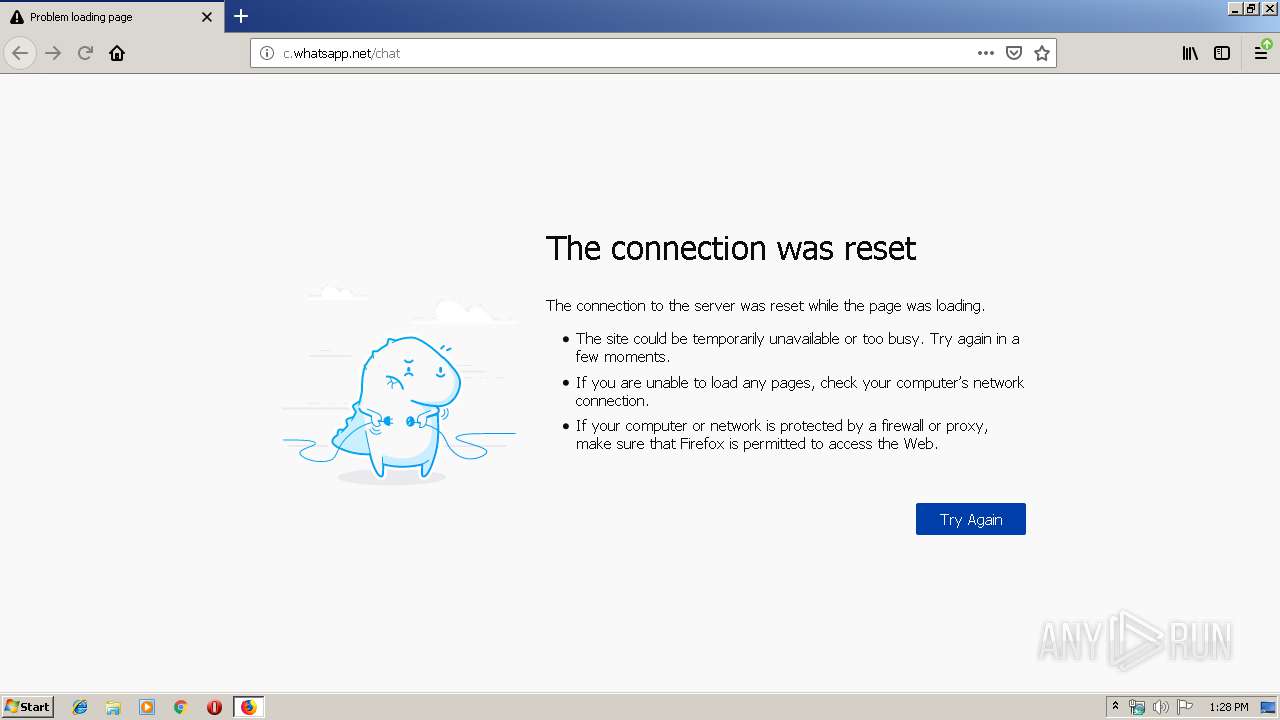Reload the current page
1280x720 pixels.
pos(85,53)
